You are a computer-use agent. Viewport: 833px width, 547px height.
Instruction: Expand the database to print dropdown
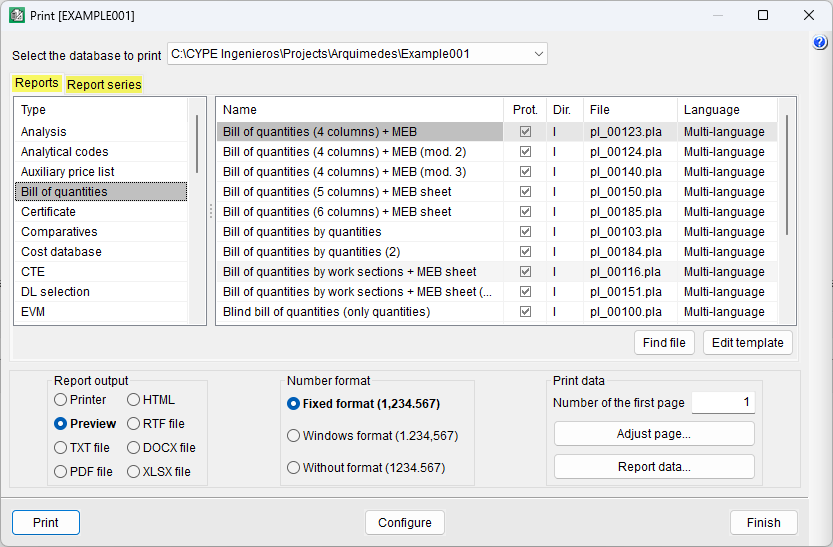(x=539, y=54)
